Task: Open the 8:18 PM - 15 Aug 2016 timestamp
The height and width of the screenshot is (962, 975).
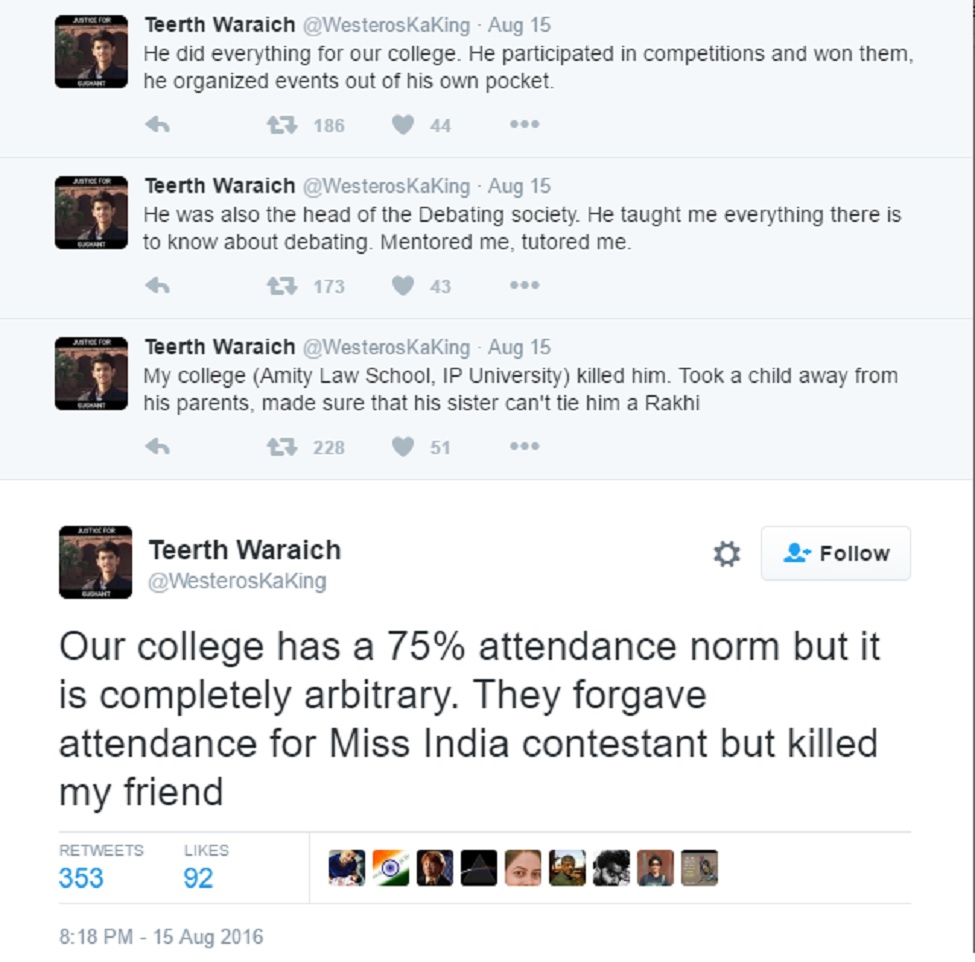Action: [x=161, y=937]
